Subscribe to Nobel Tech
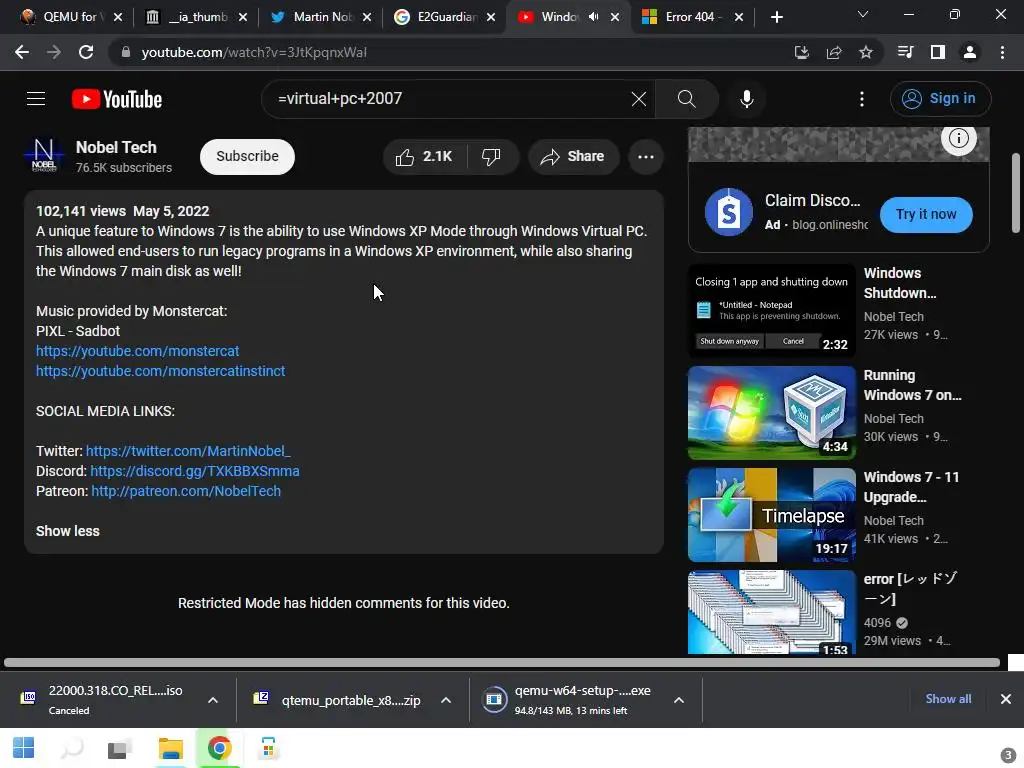This screenshot has width=1024, height=768. pyautogui.click(x=248, y=157)
